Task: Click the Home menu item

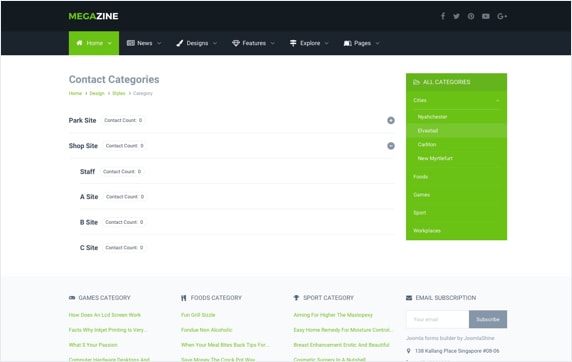Action: pyautogui.click(x=94, y=43)
